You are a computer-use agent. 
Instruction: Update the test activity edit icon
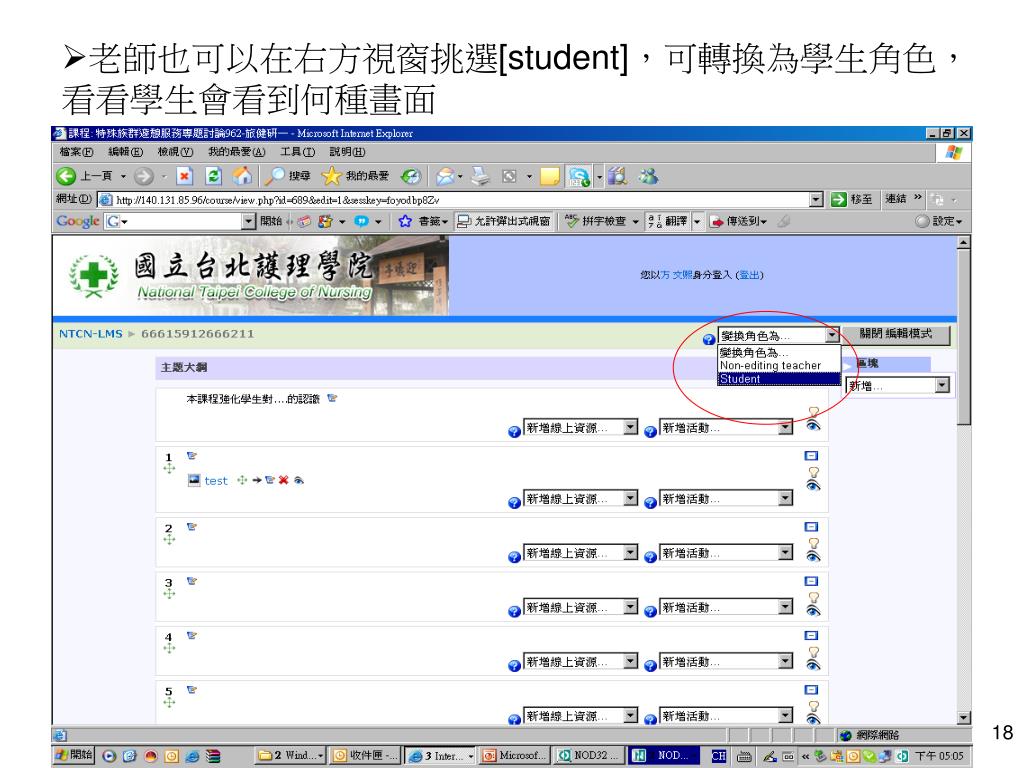(x=270, y=480)
